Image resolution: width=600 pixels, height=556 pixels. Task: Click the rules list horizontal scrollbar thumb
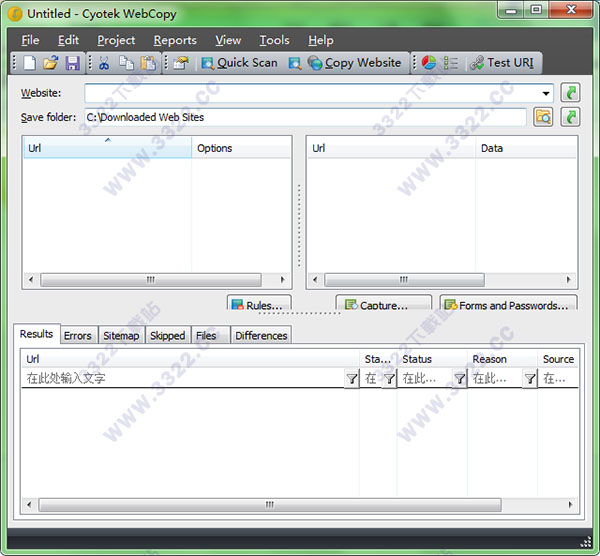click(151, 279)
